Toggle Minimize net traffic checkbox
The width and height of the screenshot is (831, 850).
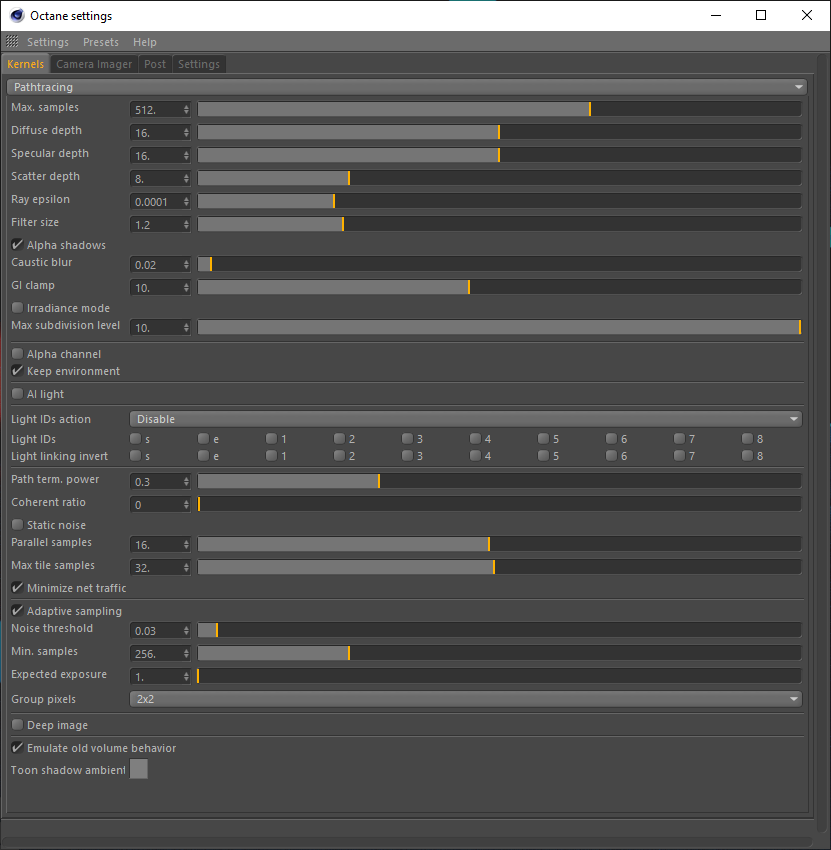17,588
